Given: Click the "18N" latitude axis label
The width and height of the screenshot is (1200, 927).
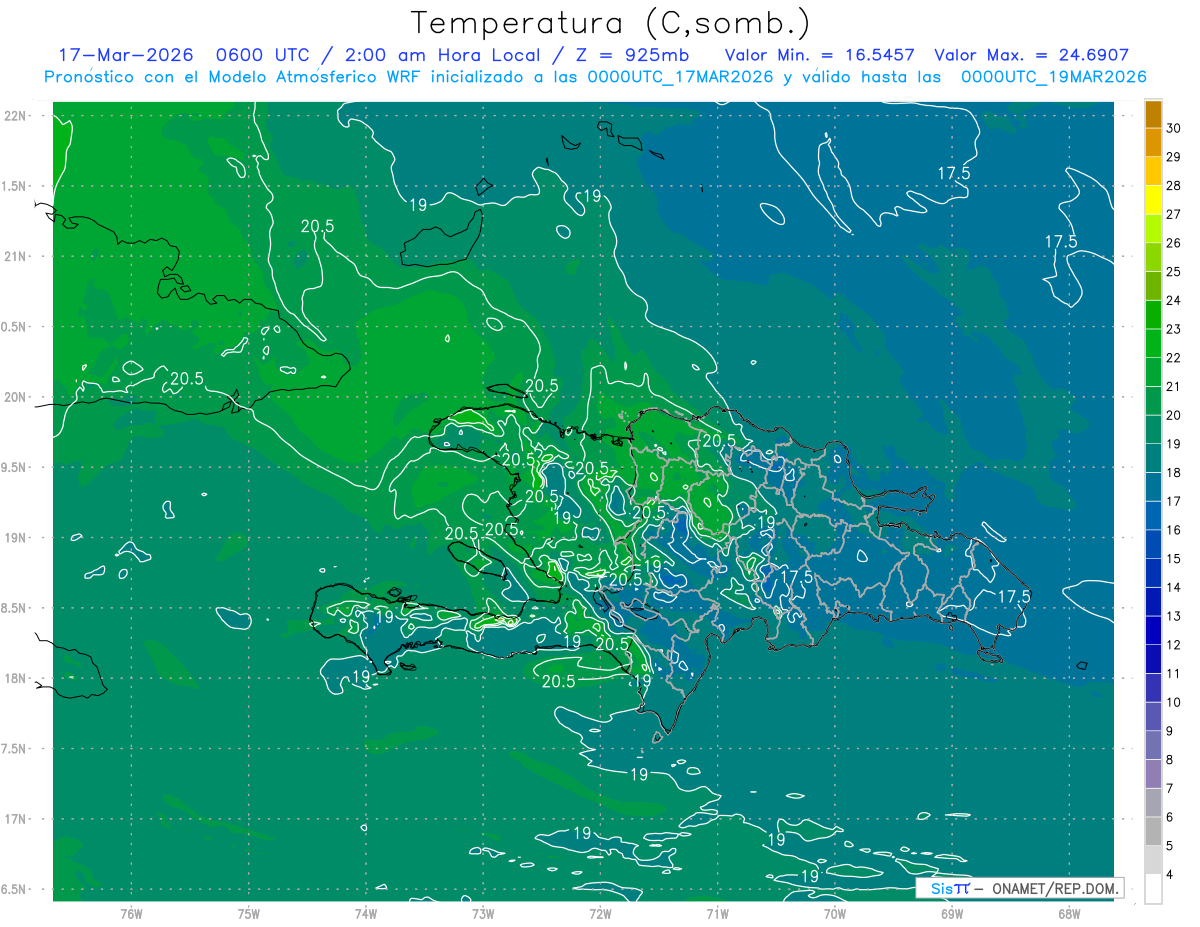Looking at the screenshot, I should tap(16, 678).
